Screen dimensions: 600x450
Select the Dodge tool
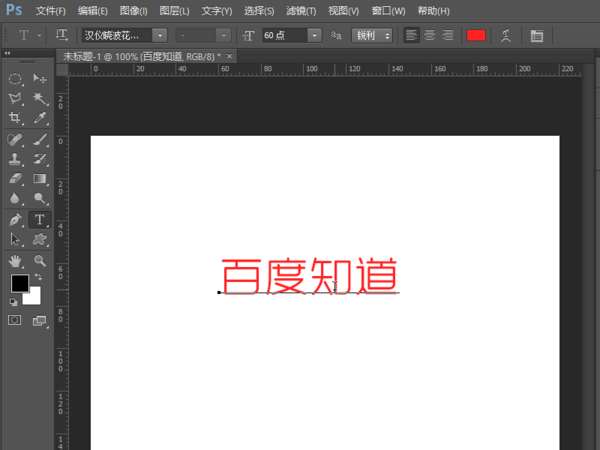[x=40, y=198]
